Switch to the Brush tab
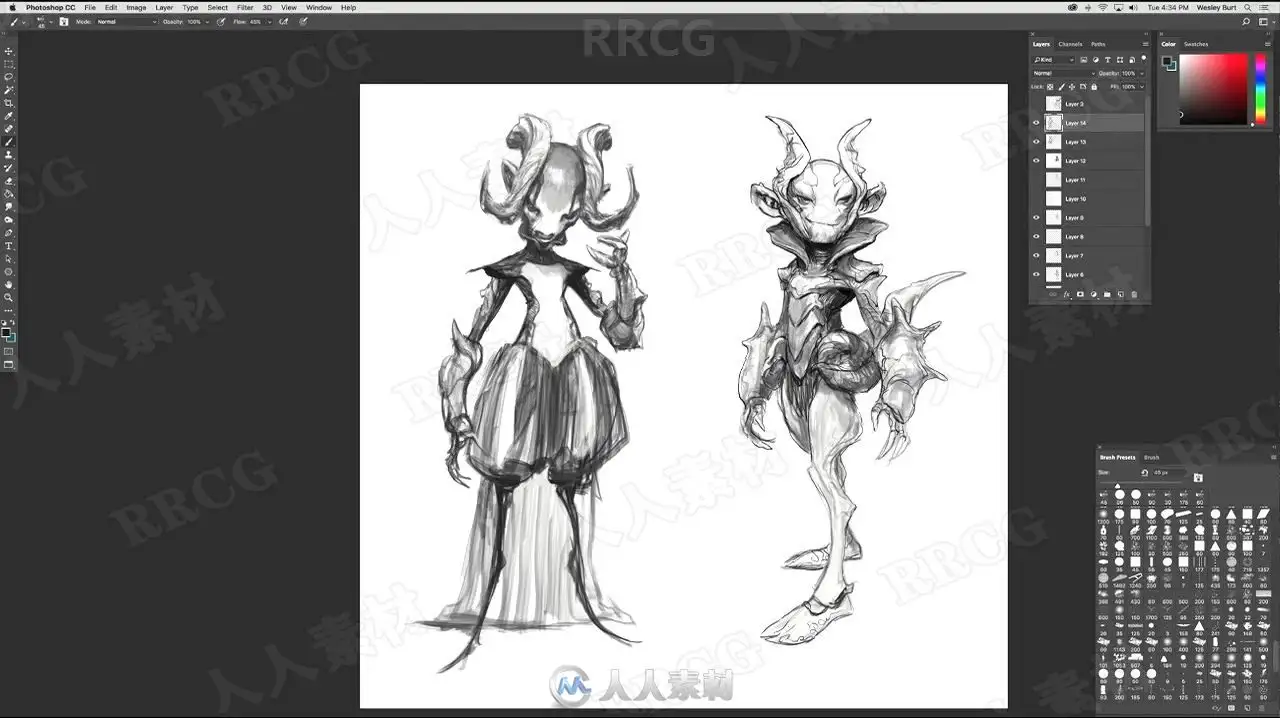The height and width of the screenshot is (718, 1280). click(1152, 457)
